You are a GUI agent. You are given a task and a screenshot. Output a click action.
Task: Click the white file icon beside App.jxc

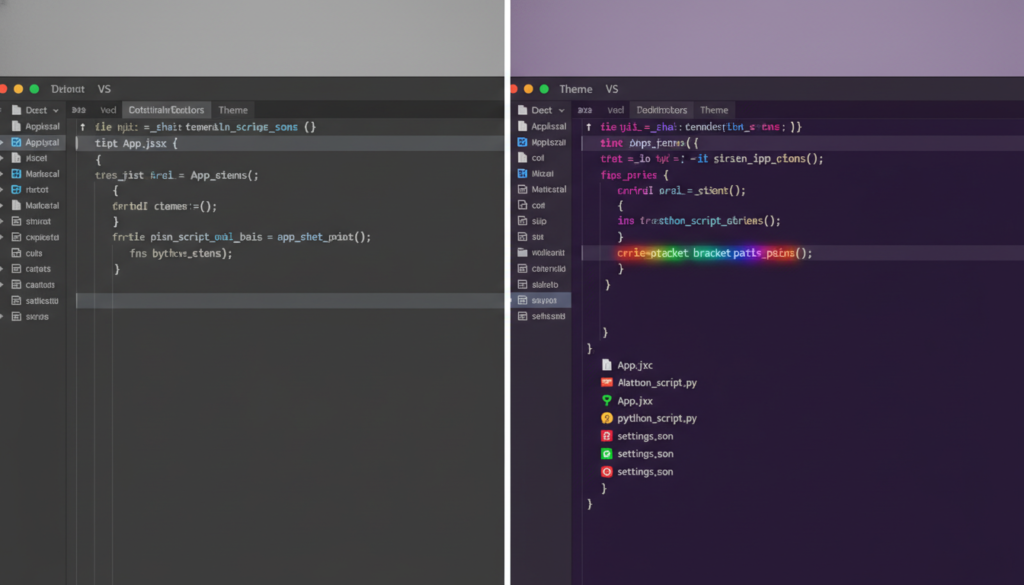pos(606,365)
